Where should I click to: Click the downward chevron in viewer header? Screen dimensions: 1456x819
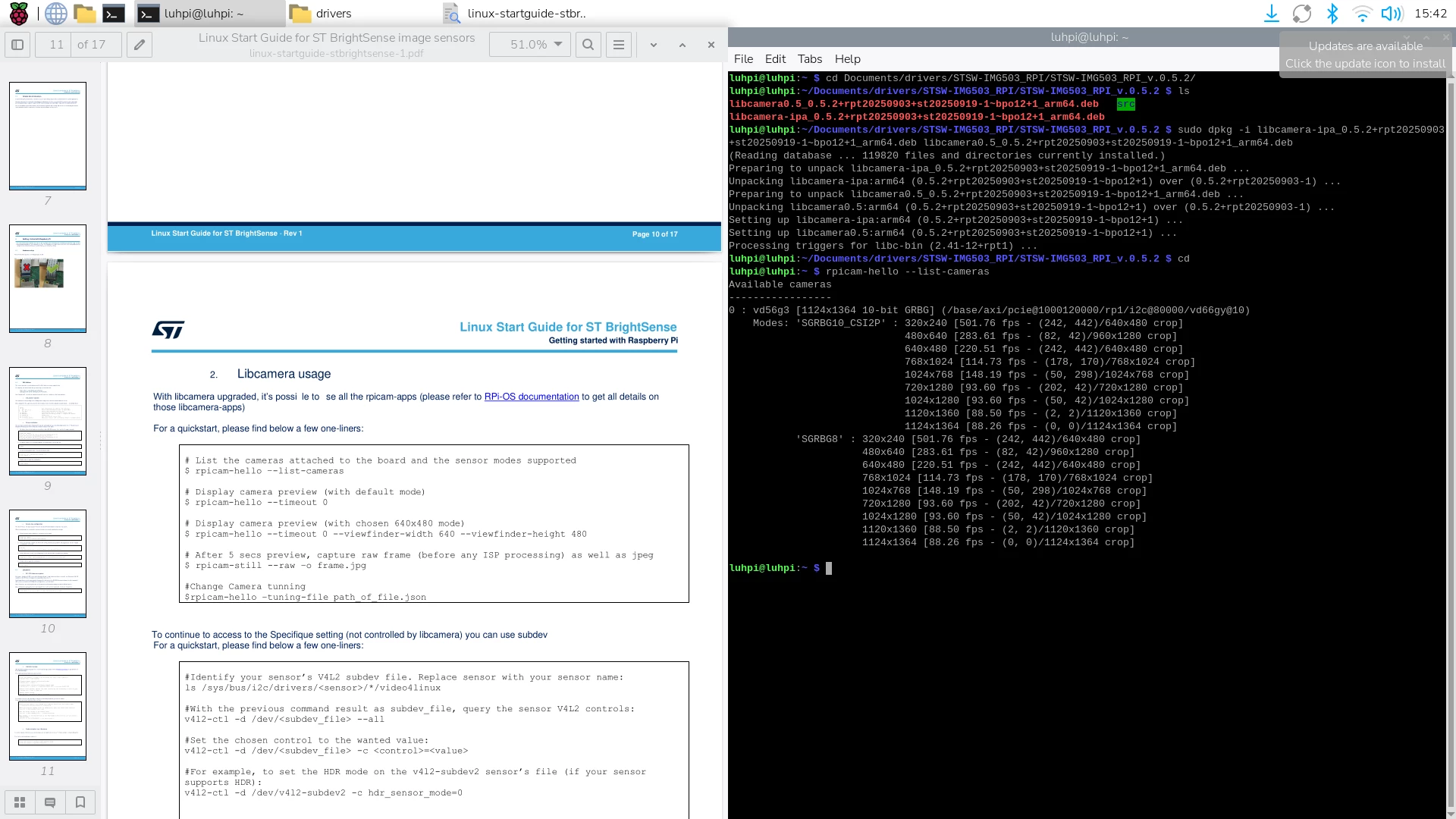pos(654,45)
